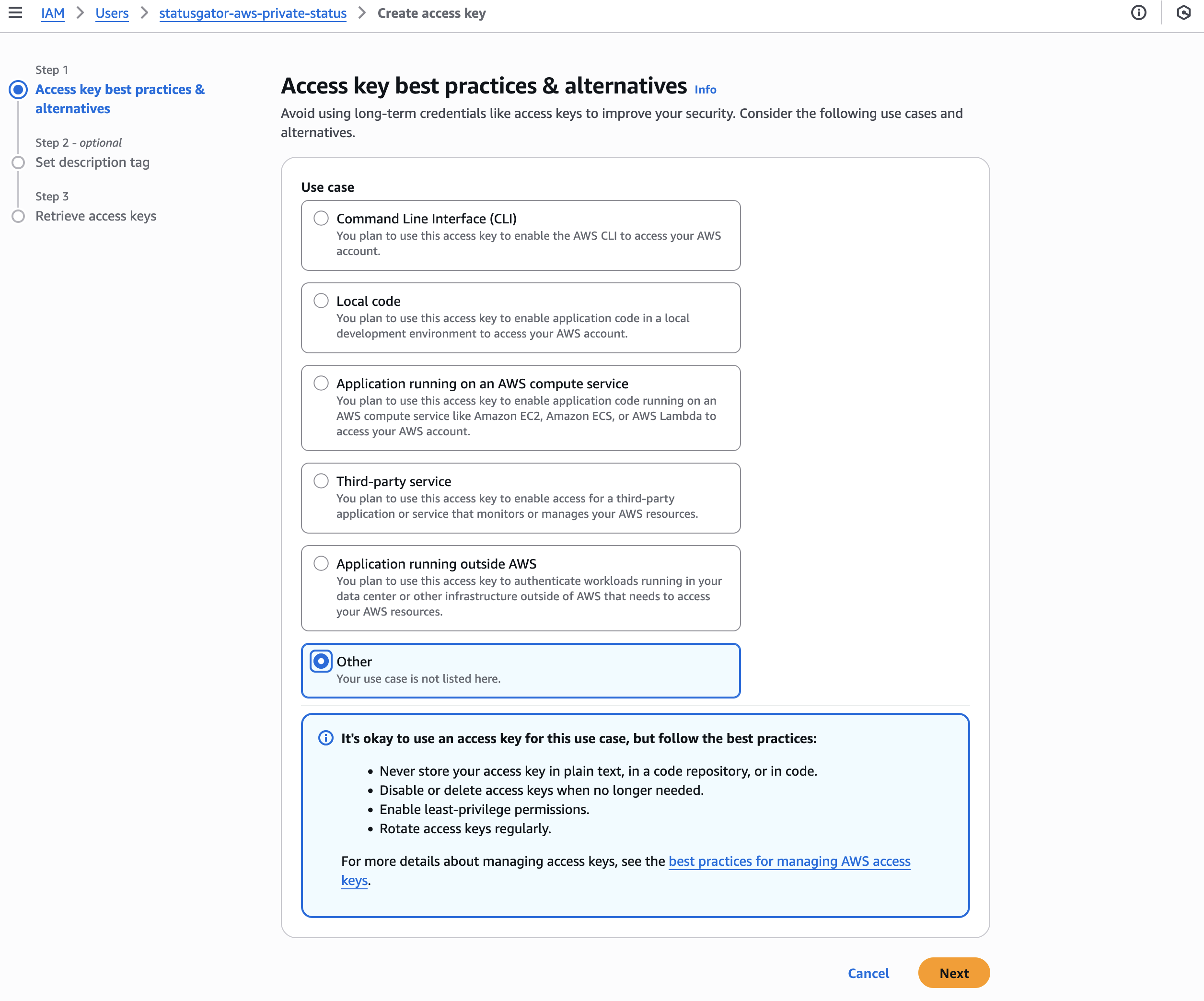
Task: Click the hexagon settings icon at top right
Action: [1183, 12]
